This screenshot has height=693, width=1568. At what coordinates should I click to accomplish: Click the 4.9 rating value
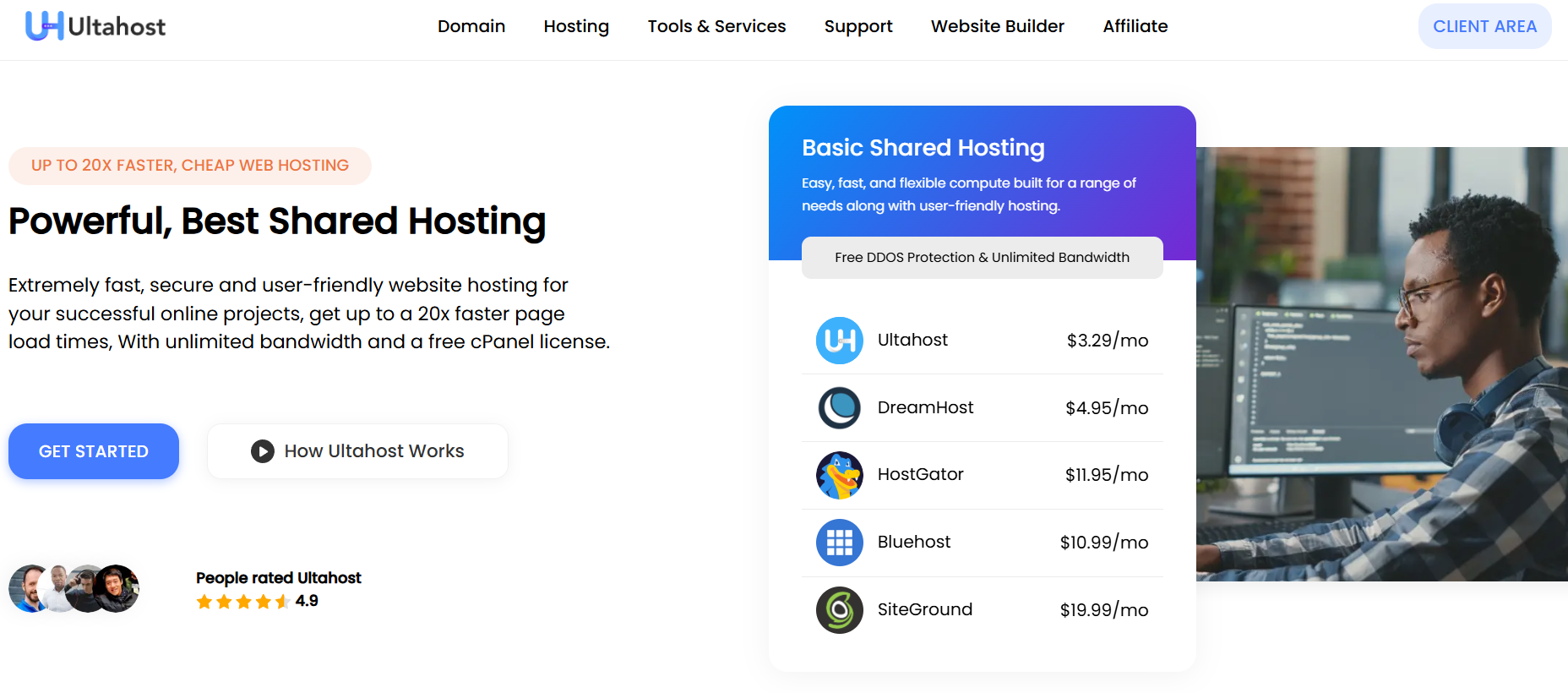point(307,601)
